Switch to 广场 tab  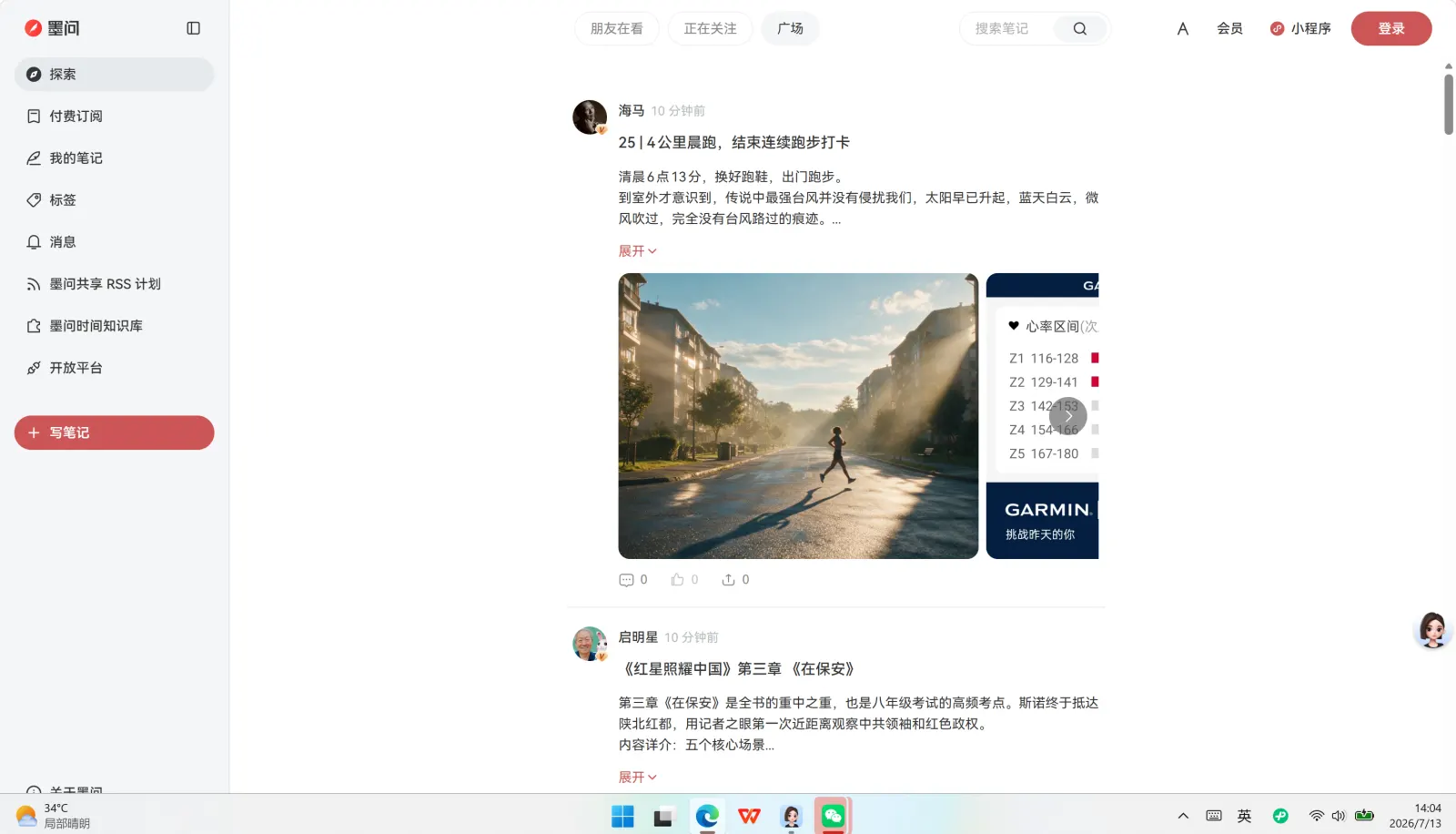pyautogui.click(x=790, y=28)
